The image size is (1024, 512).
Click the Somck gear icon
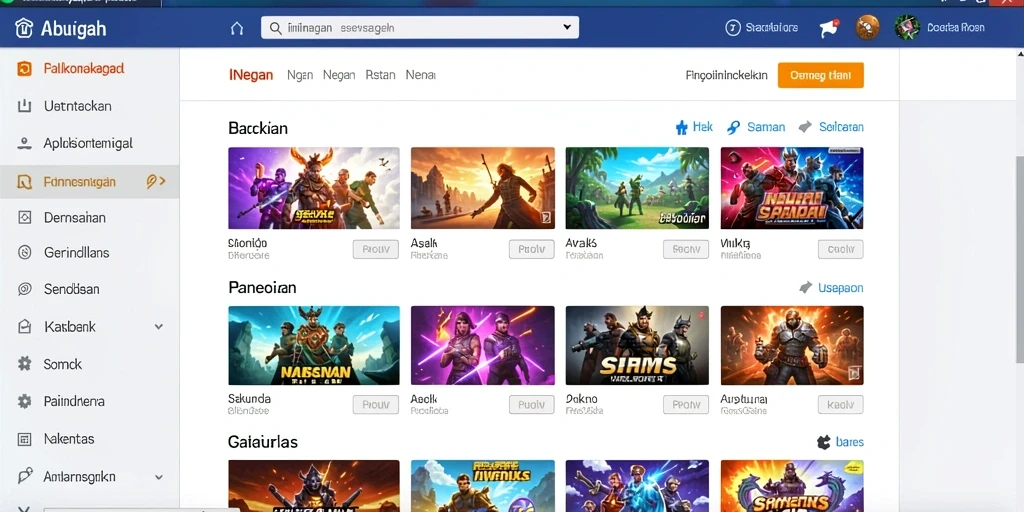[24, 364]
